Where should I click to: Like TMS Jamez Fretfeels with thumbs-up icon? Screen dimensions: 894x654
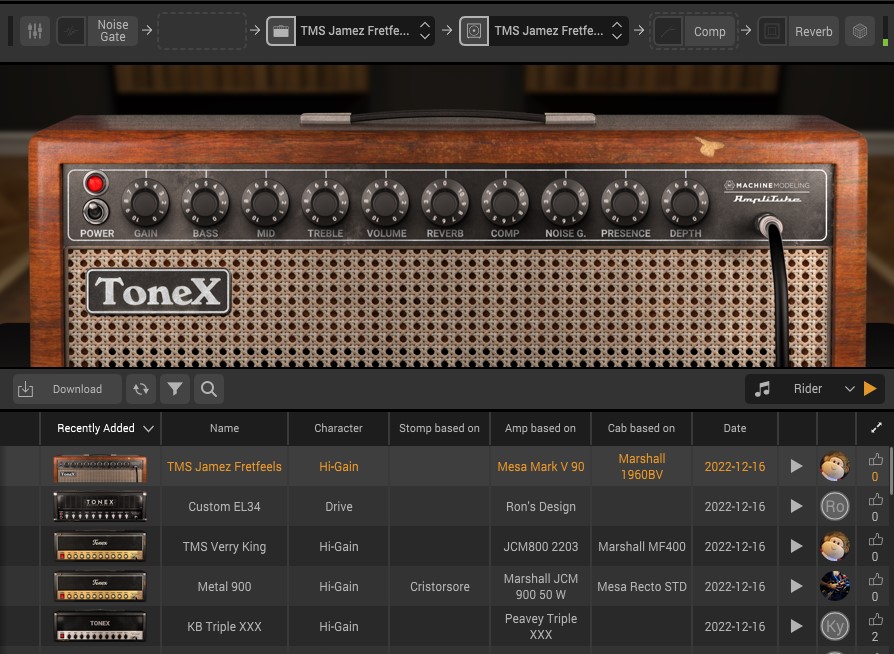pyautogui.click(x=875, y=460)
